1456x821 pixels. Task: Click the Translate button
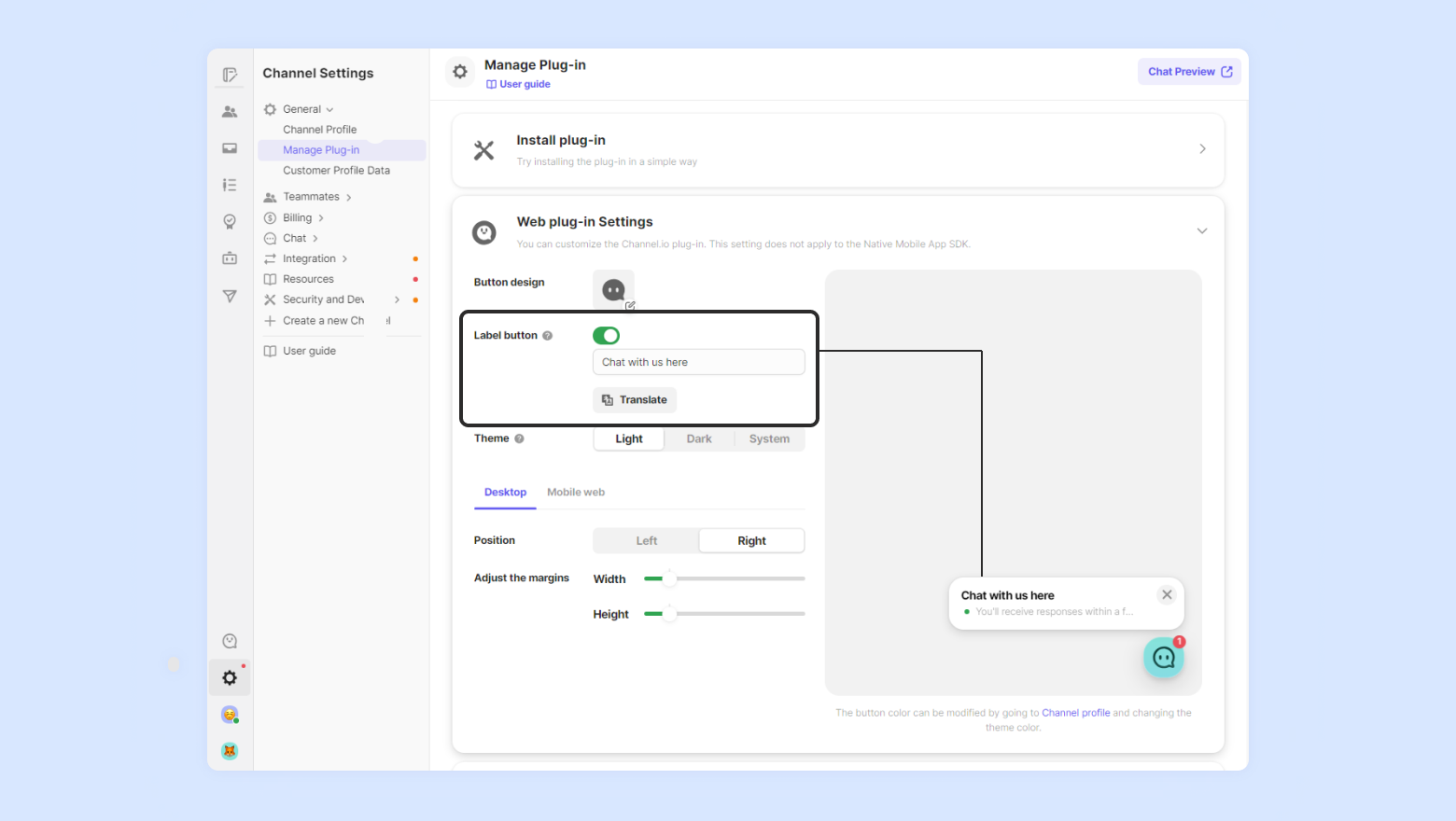(635, 400)
